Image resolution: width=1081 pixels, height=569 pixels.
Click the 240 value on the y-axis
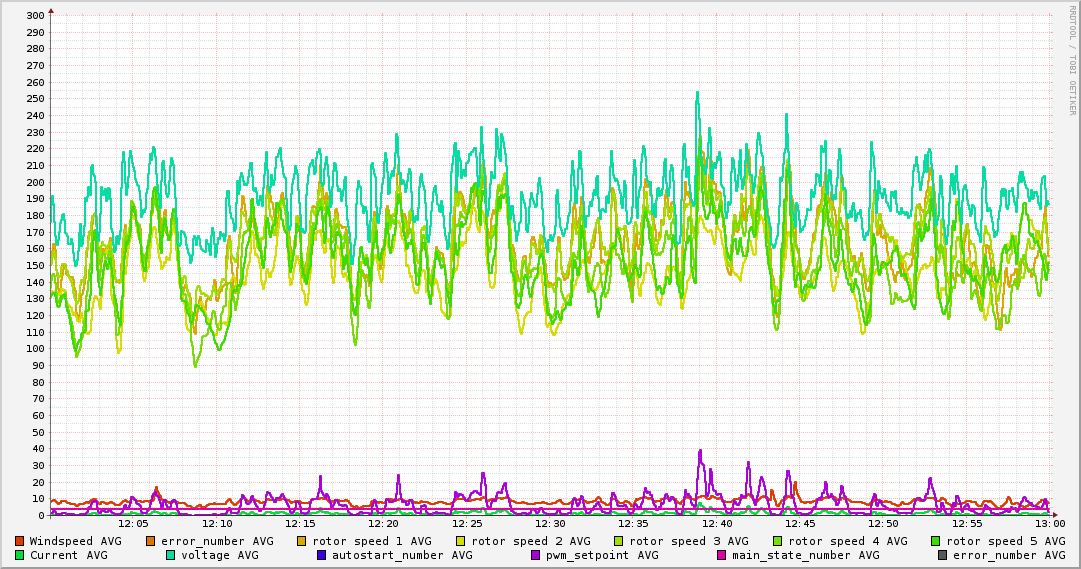[x=36, y=116]
